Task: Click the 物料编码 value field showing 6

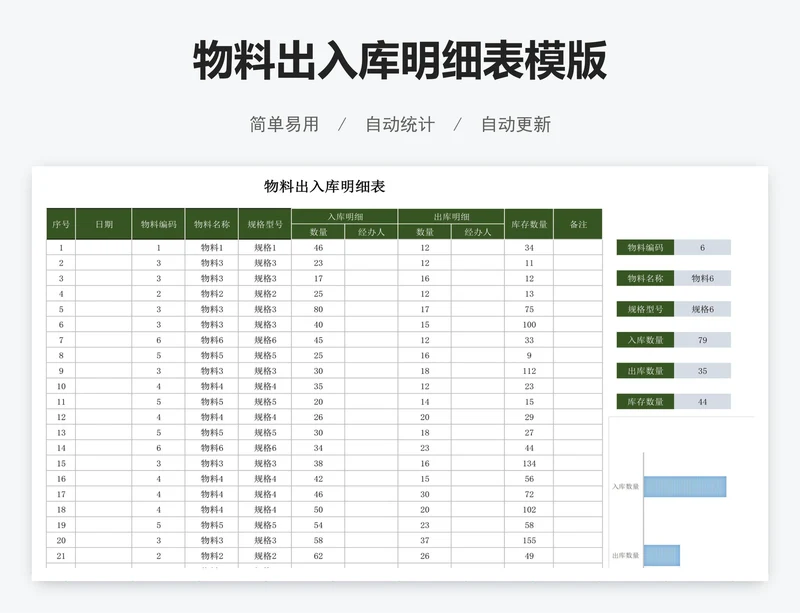Action: [x=703, y=248]
